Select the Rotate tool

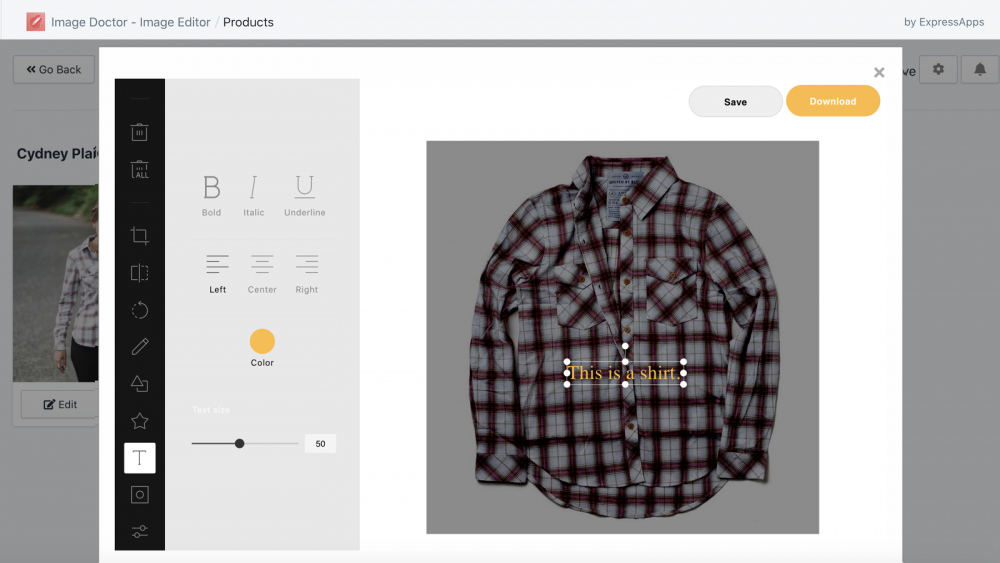(x=140, y=311)
